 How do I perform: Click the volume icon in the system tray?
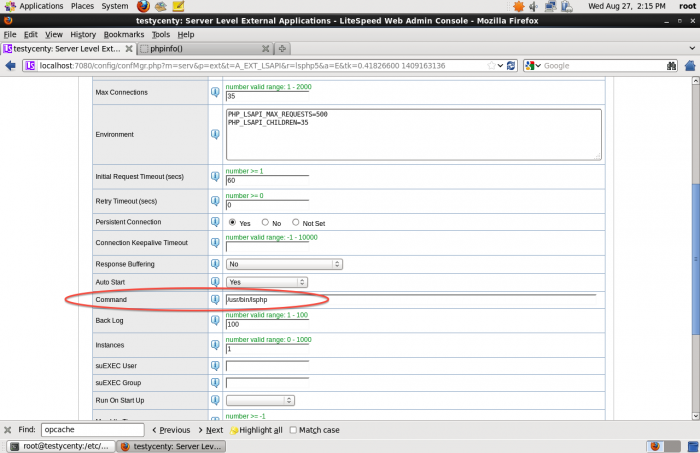(533, 6)
